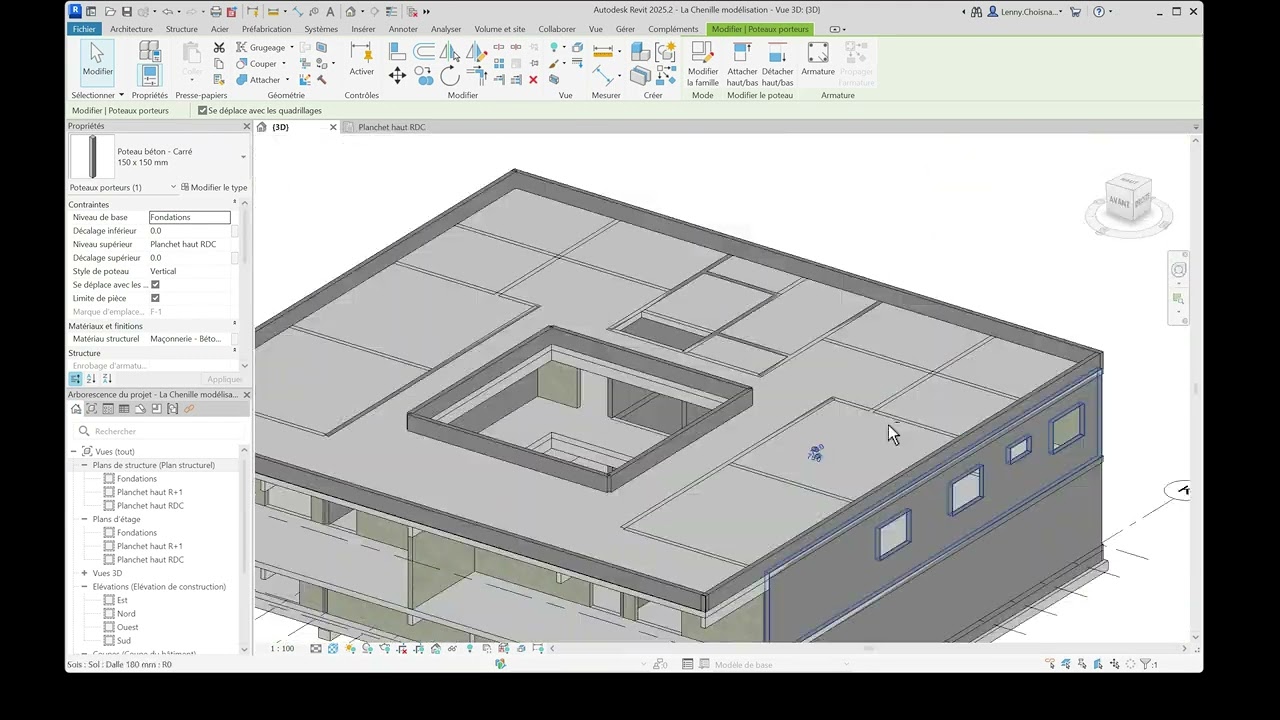Screen dimensions: 1280x720
Task: Open the Fichier menu
Action: click(x=84, y=29)
